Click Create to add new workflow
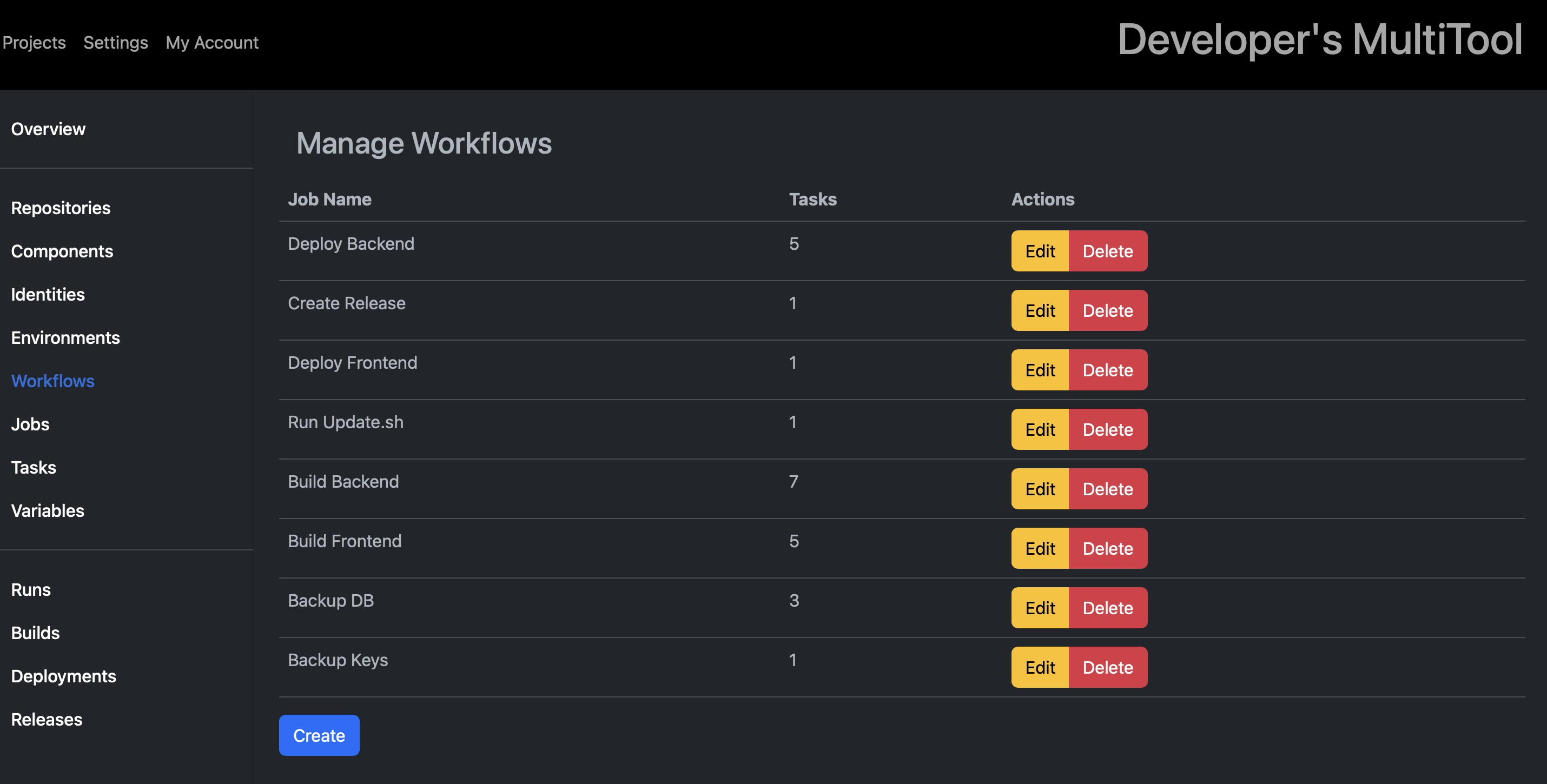Image resolution: width=1547 pixels, height=784 pixels. tap(319, 735)
